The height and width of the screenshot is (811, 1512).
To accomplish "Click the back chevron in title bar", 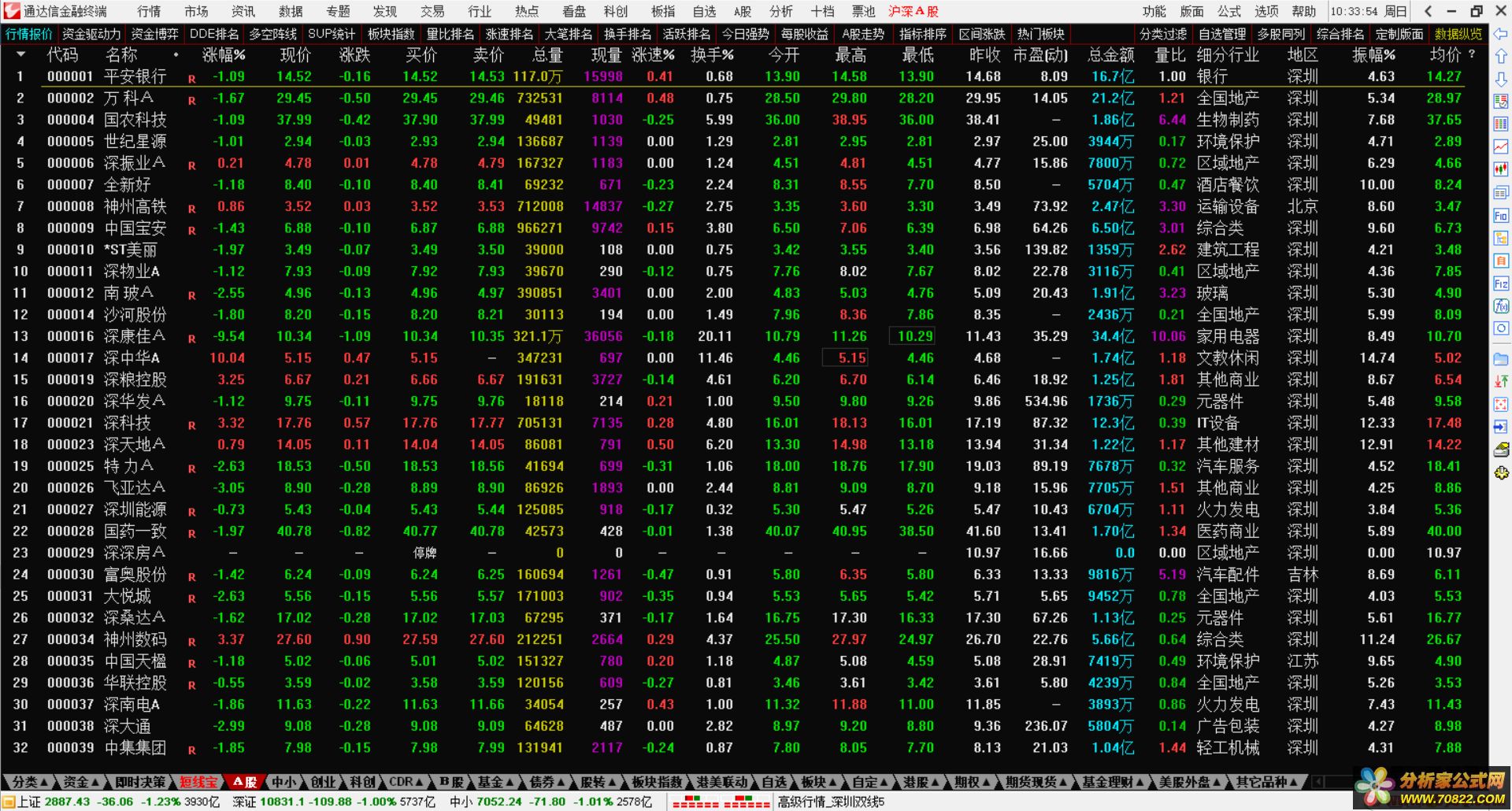I will coord(1428,11).
